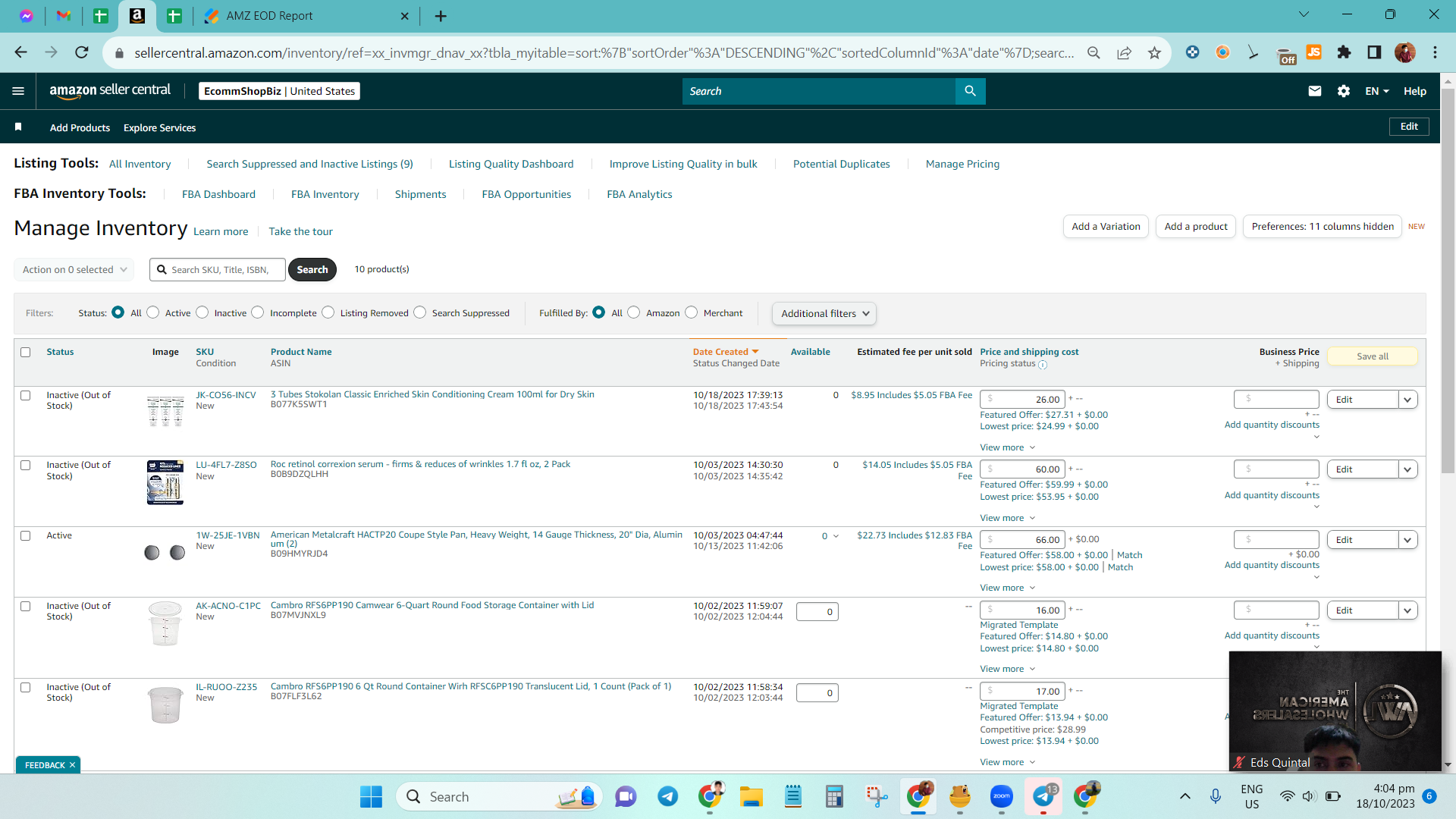Screen dimensions: 1456x819
Task: Open the EN language dropdown
Action: [x=1377, y=91]
